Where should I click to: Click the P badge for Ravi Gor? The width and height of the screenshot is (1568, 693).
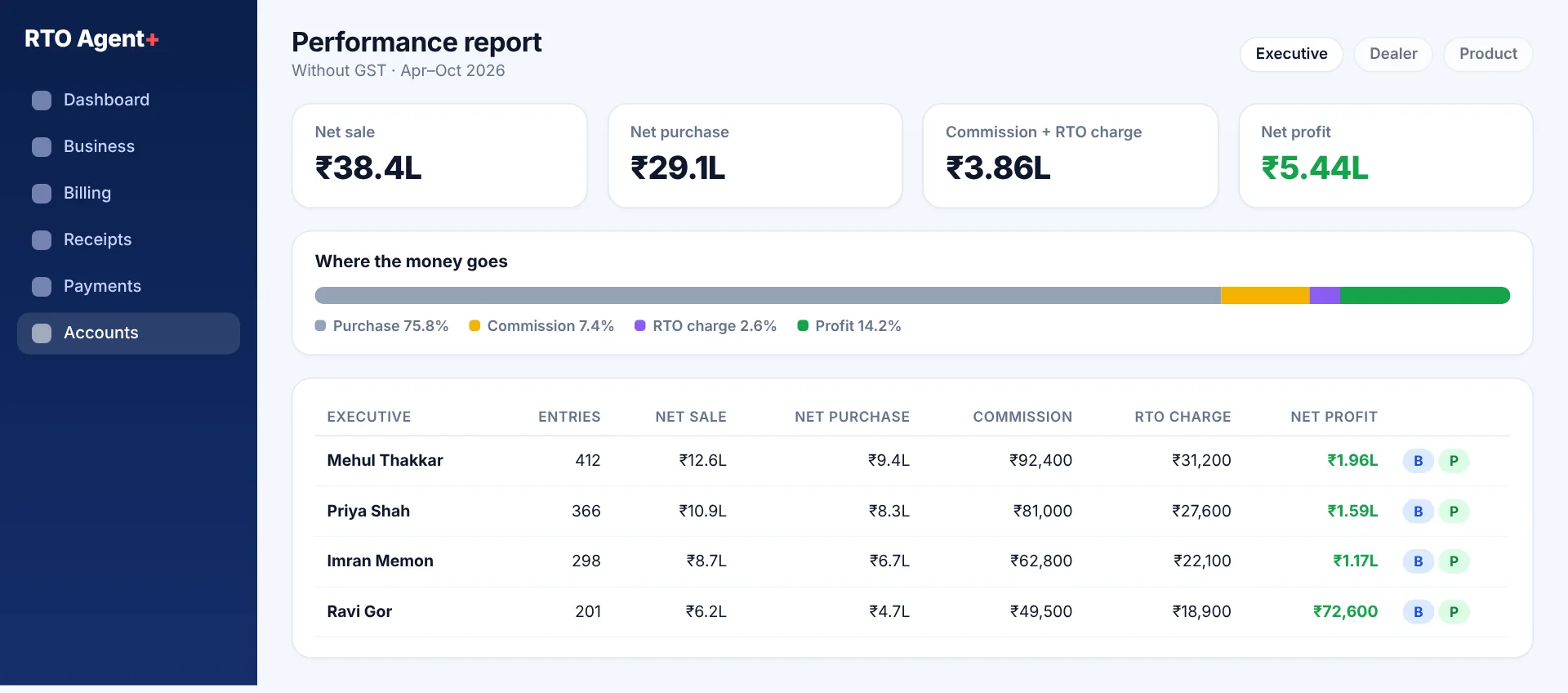1454,611
